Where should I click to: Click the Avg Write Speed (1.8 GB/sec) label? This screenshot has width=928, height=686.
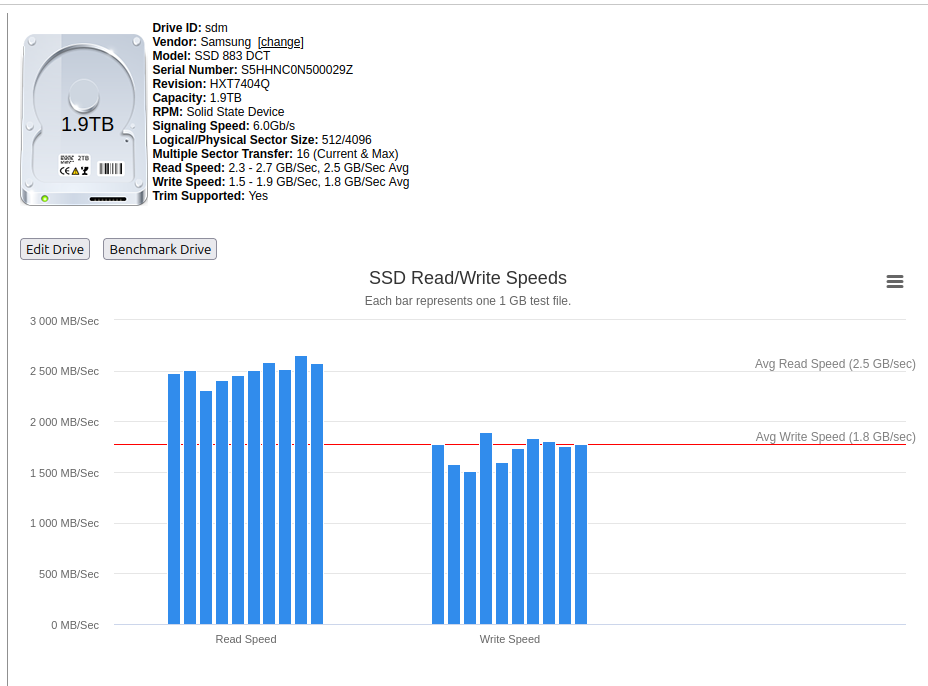tap(835, 437)
